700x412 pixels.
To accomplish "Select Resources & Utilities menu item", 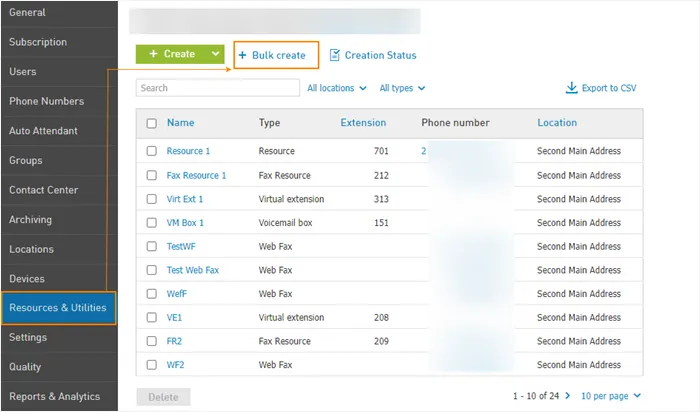I will click(x=59, y=308).
